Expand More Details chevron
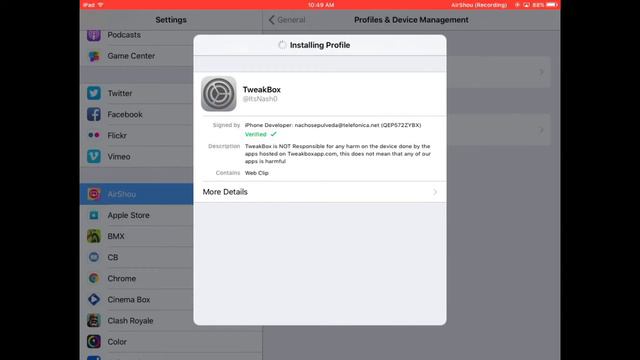This screenshot has width=640, height=360. [x=435, y=192]
